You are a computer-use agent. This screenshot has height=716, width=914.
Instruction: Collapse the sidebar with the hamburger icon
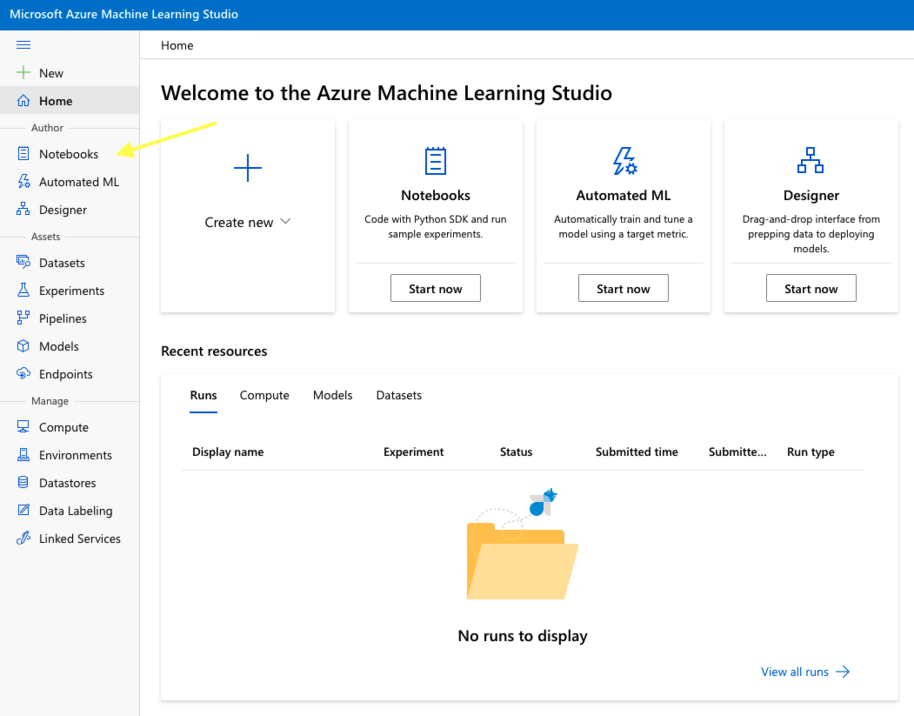click(24, 45)
